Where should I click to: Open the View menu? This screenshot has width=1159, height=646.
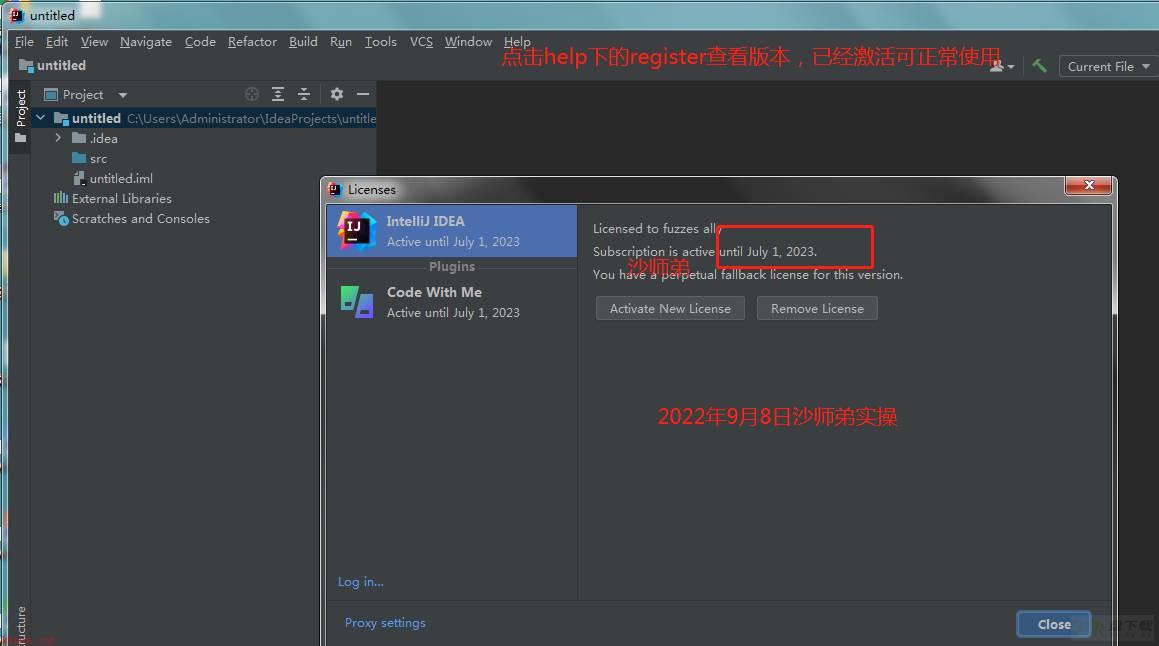point(94,42)
